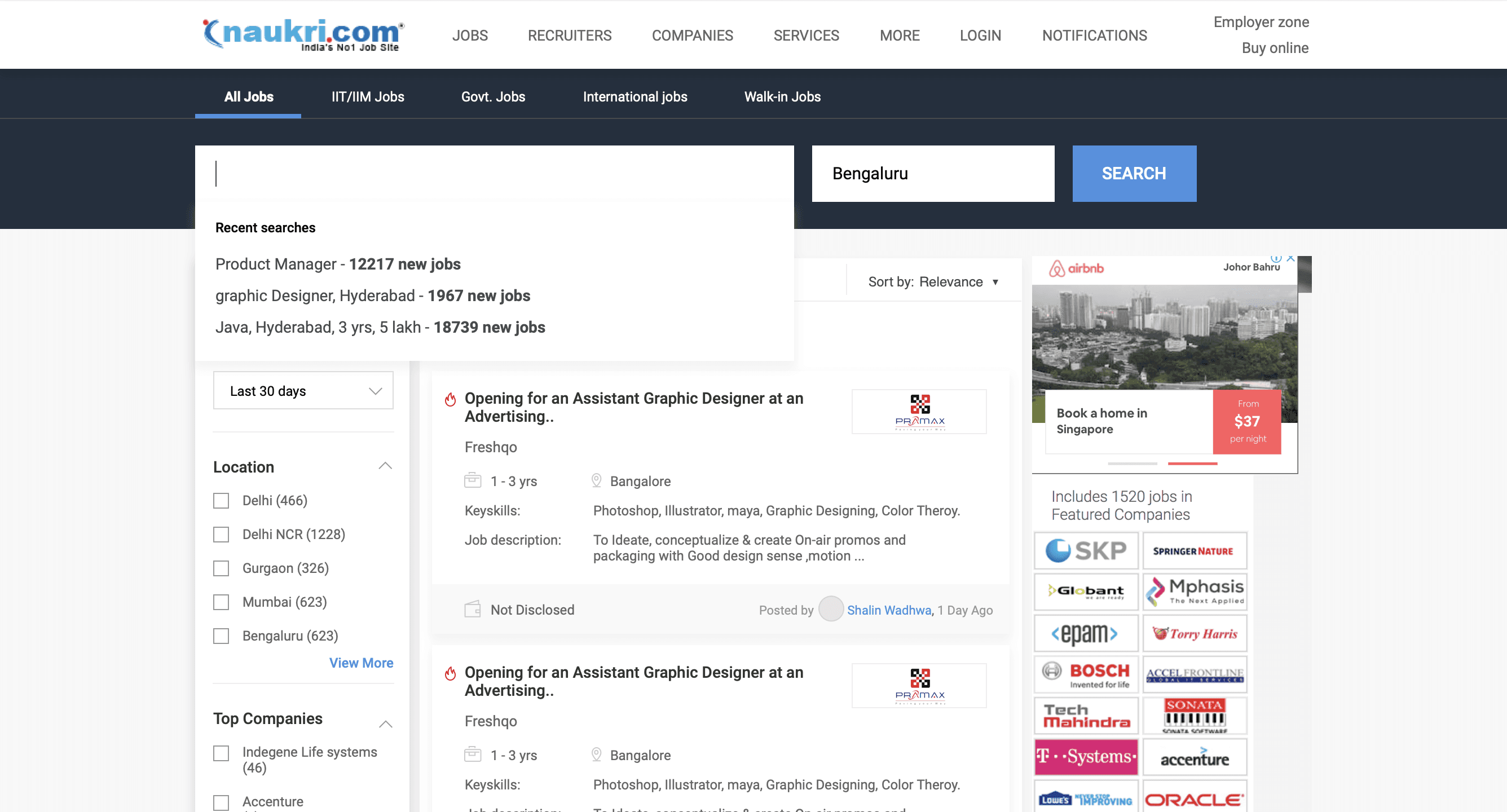
Task: Click the Bengaluru location input field
Action: 932,174
